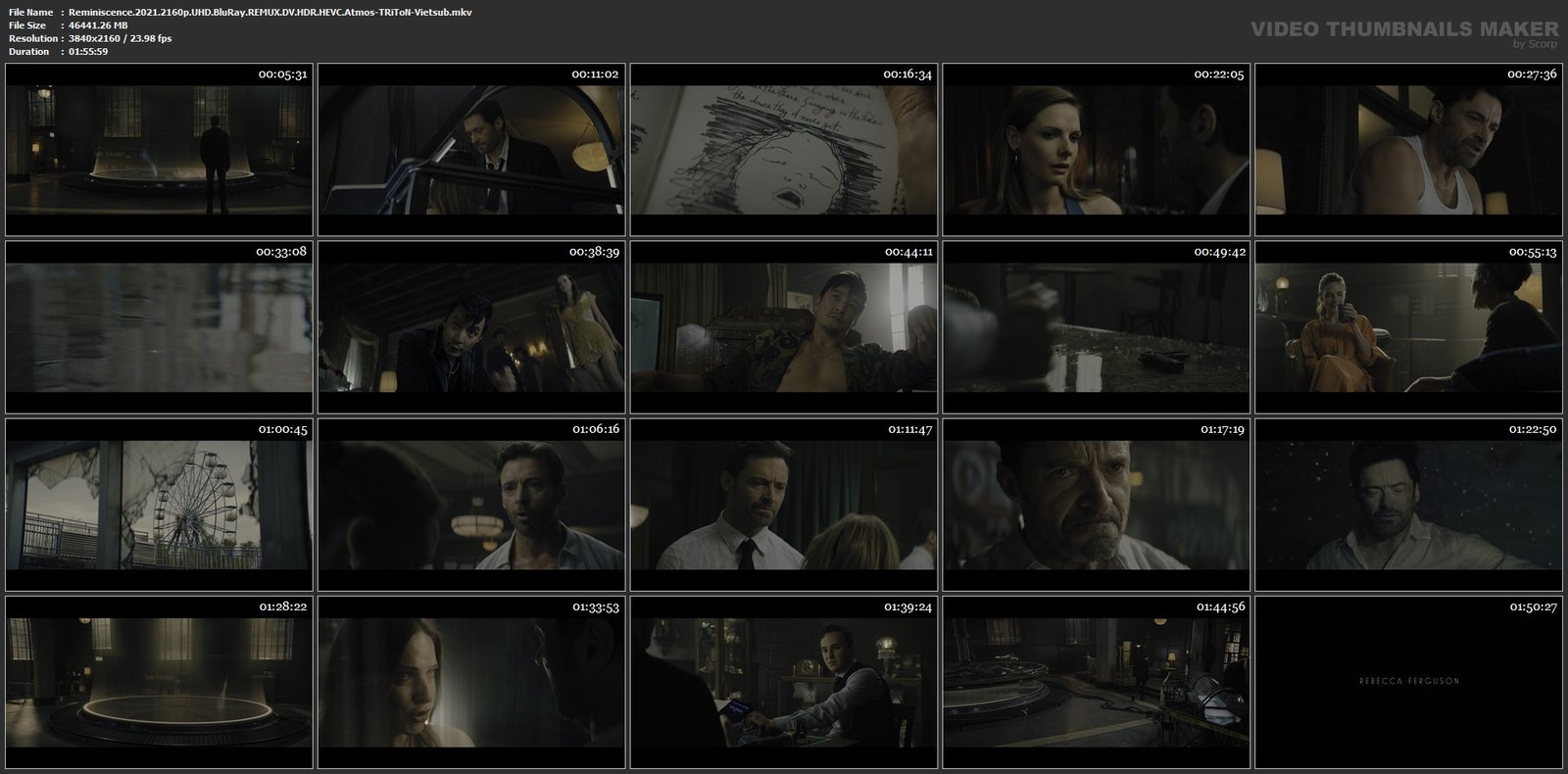
Task: Select the thumbnail timestamped 00:22:05
Action: click(x=1096, y=150)
